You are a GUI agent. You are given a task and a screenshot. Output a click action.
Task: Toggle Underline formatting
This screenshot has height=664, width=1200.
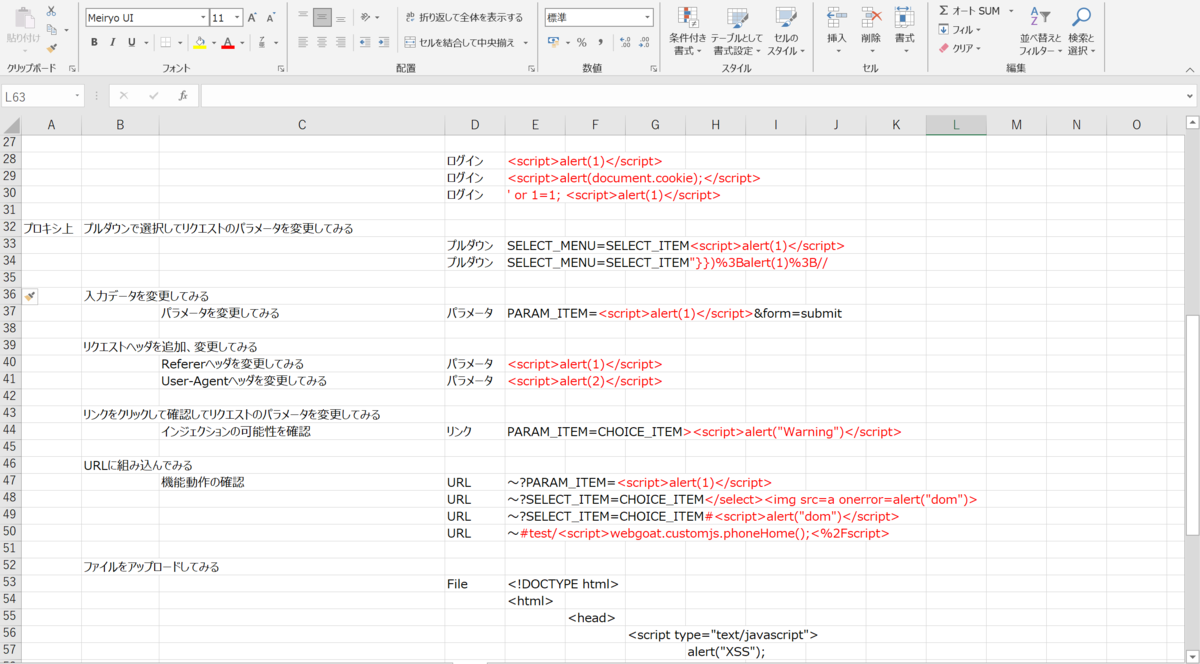(131, 42)
